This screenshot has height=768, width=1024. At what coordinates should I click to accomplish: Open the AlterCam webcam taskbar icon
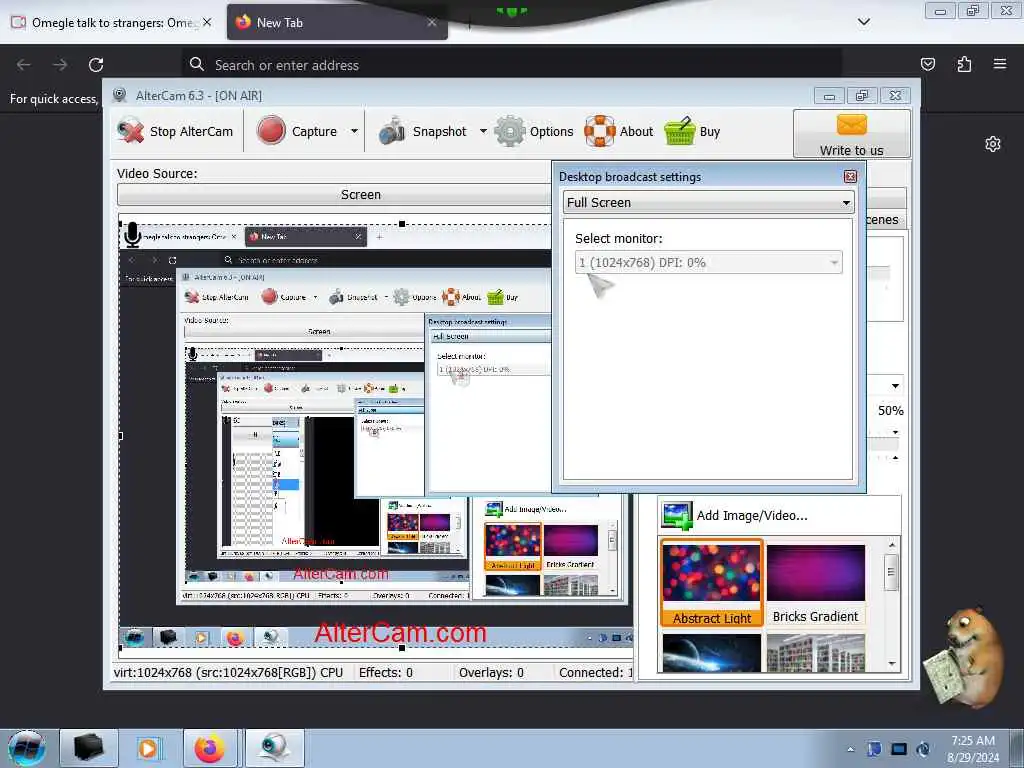coord(273,748)
